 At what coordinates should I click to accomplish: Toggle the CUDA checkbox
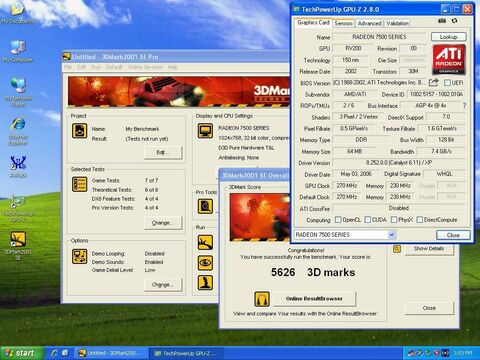368,220
